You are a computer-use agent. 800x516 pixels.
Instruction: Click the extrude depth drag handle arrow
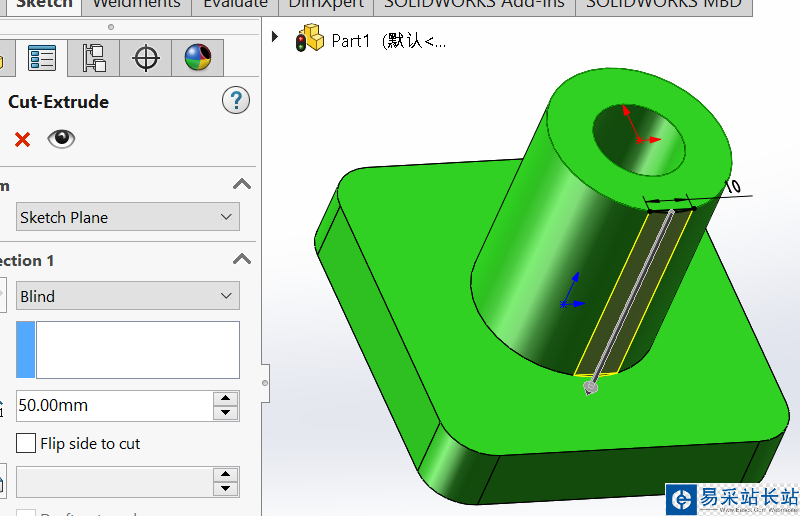tap(591, 388)
